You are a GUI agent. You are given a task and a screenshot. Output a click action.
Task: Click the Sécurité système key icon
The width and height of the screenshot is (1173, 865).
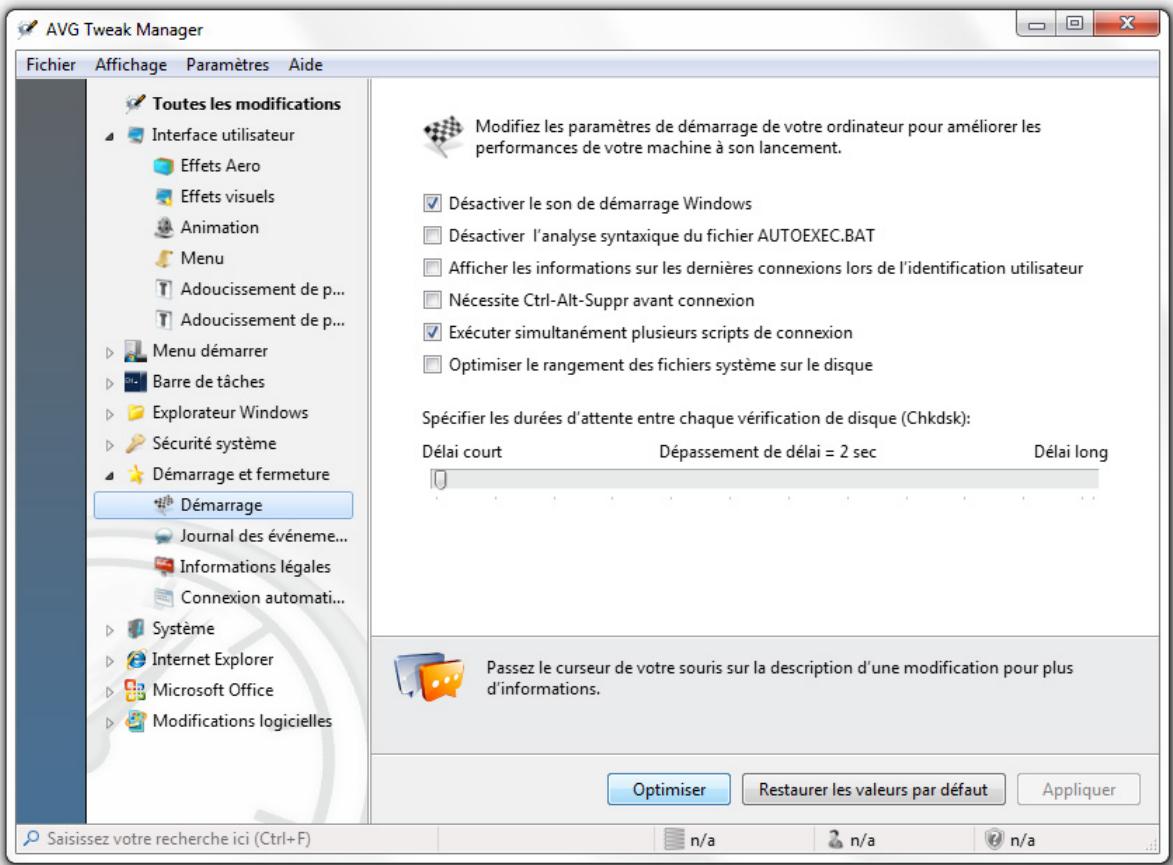point(135,443)
